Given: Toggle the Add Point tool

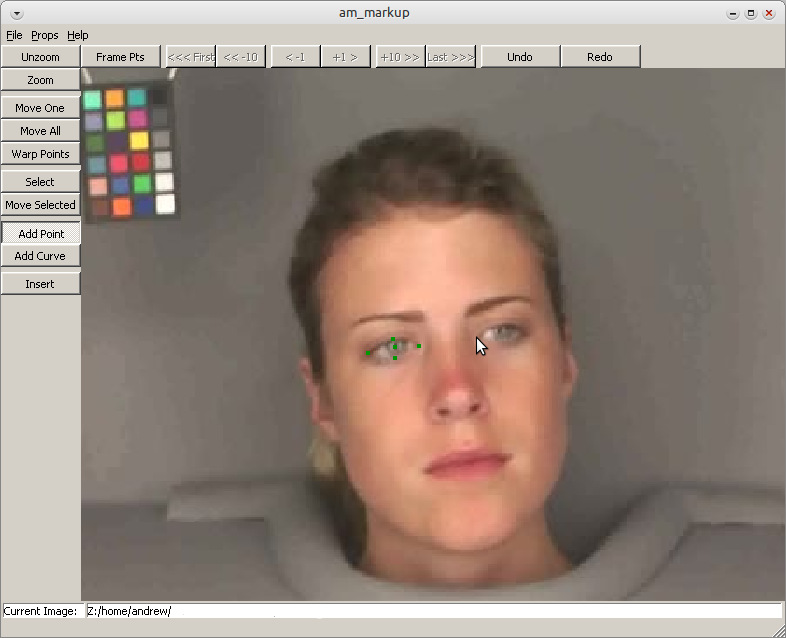Looking at the screenshot, I should click(41, 234).
